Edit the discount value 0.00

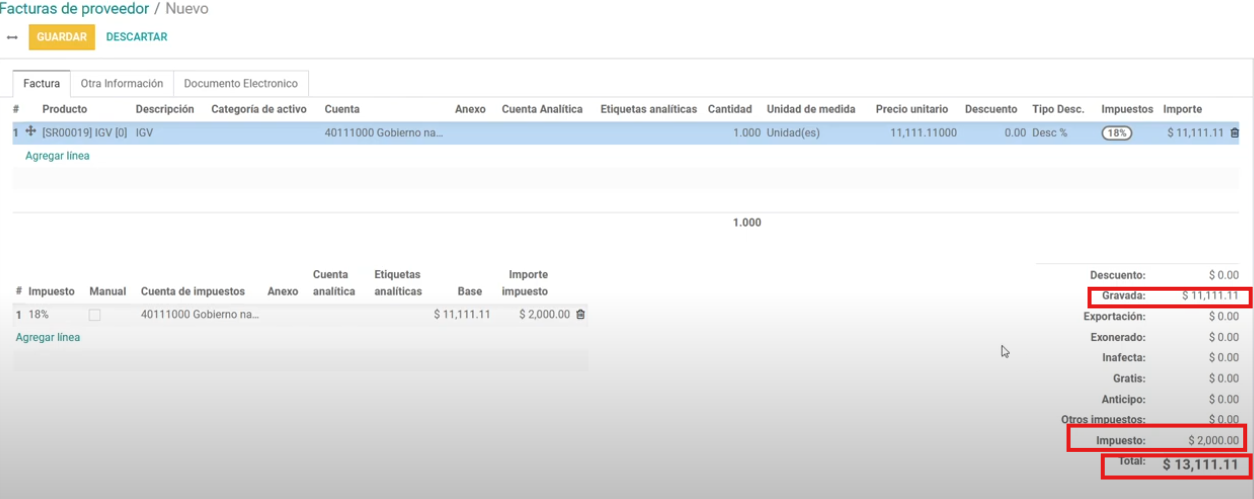point(1013,132)
